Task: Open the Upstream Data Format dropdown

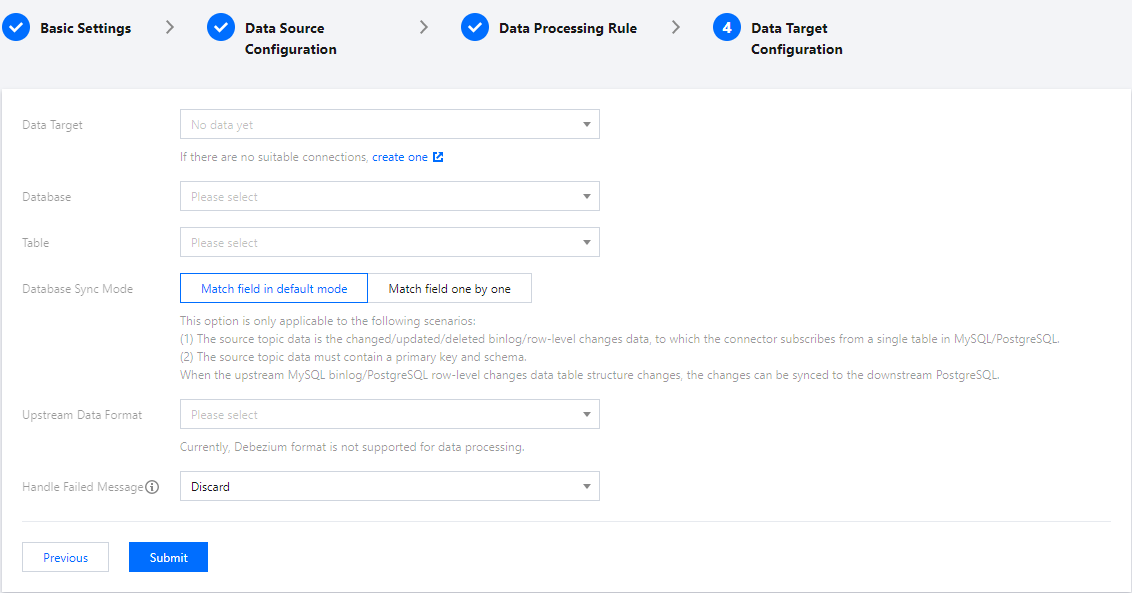Action: (389, 415)
